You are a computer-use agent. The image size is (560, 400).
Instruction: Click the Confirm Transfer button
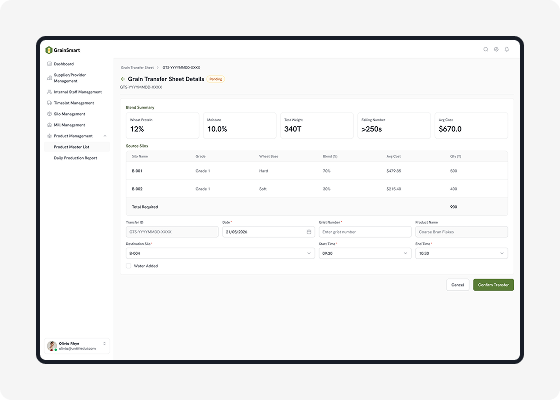(x=493, y=285)
